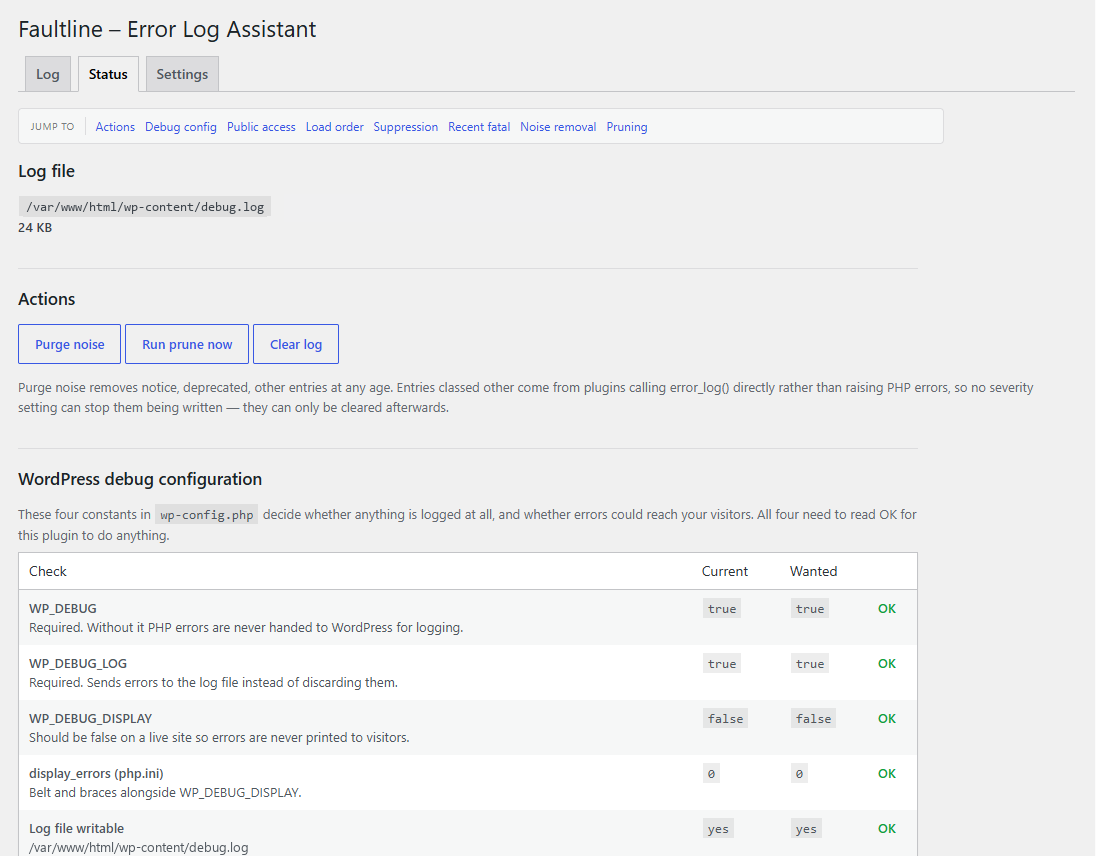Switch to the Log tab

click(48, 74)
